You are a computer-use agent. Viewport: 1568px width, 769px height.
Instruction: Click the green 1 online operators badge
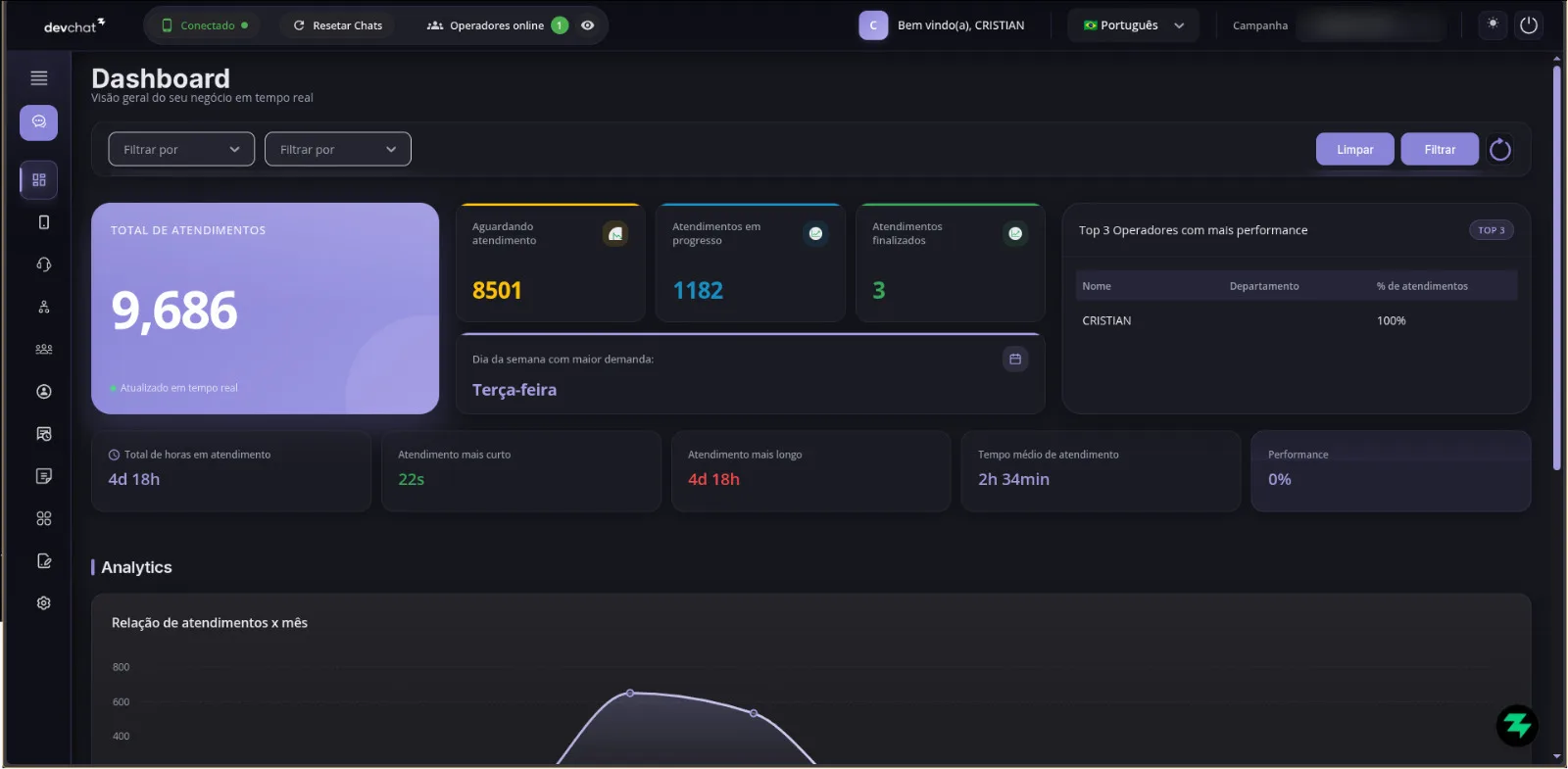(560, 25)
